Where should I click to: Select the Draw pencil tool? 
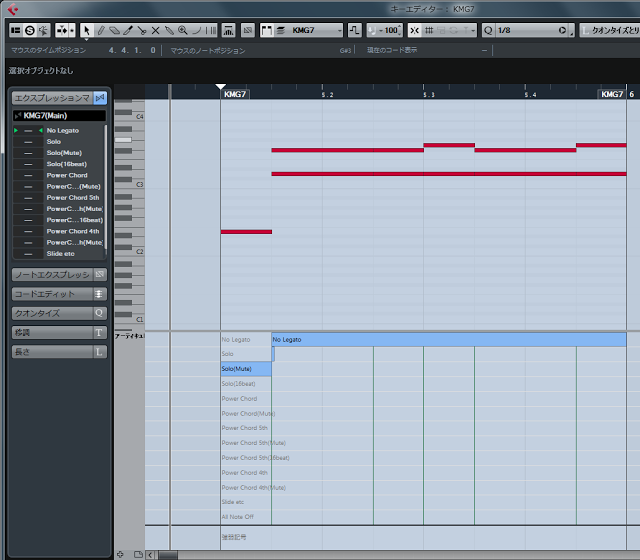point(101,30)
